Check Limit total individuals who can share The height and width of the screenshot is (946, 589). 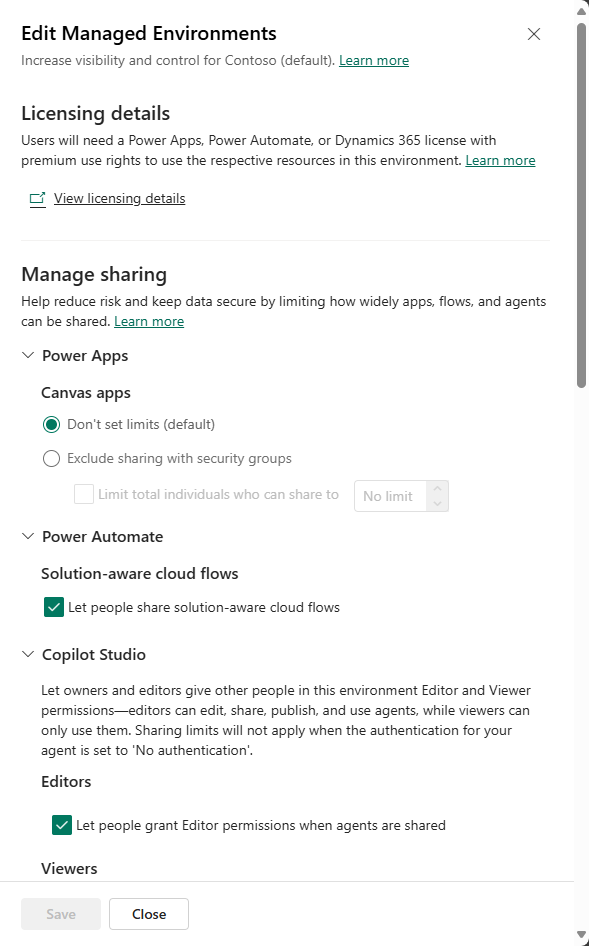pos(83,494)
